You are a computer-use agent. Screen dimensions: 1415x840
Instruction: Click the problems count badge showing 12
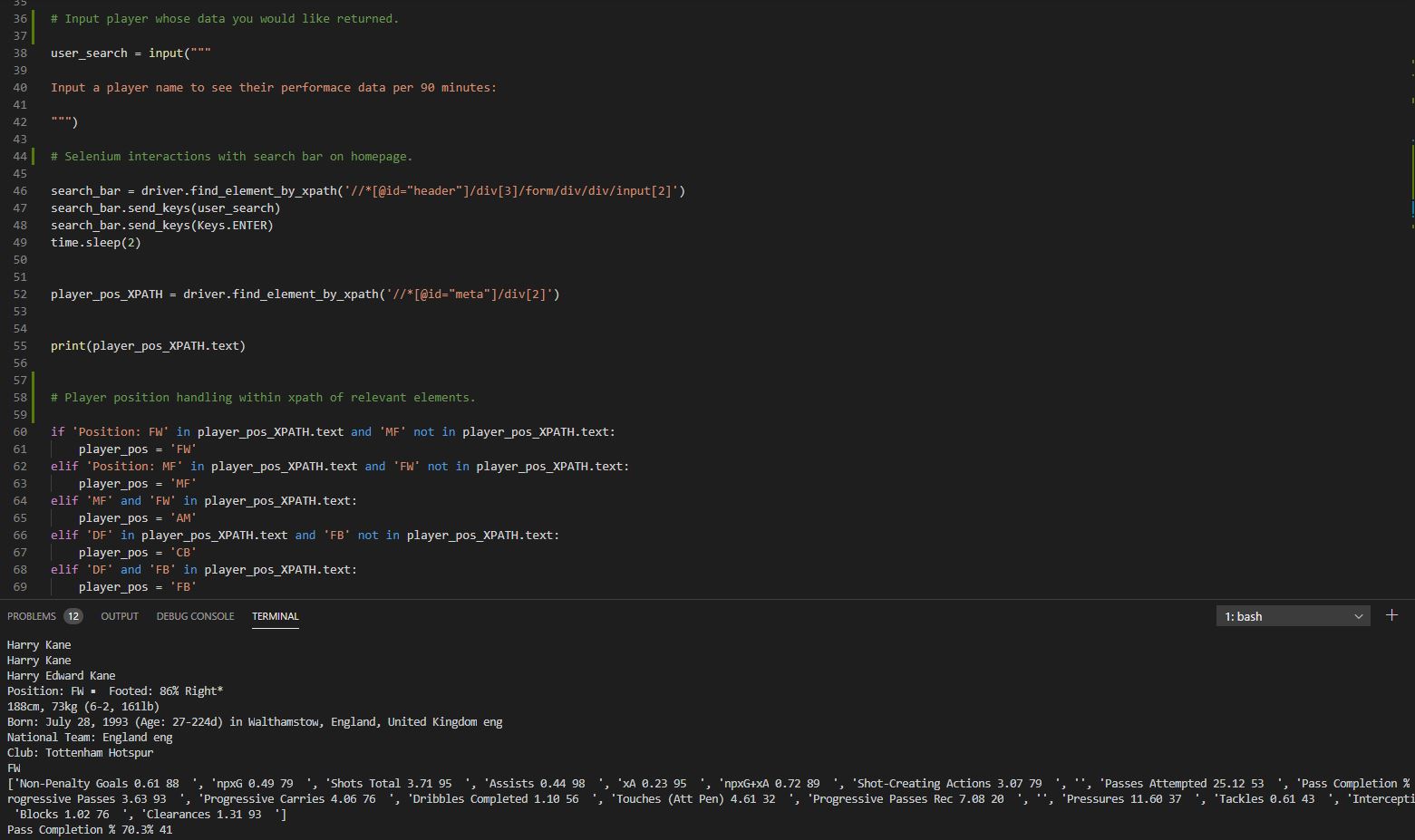pos(73,616)
